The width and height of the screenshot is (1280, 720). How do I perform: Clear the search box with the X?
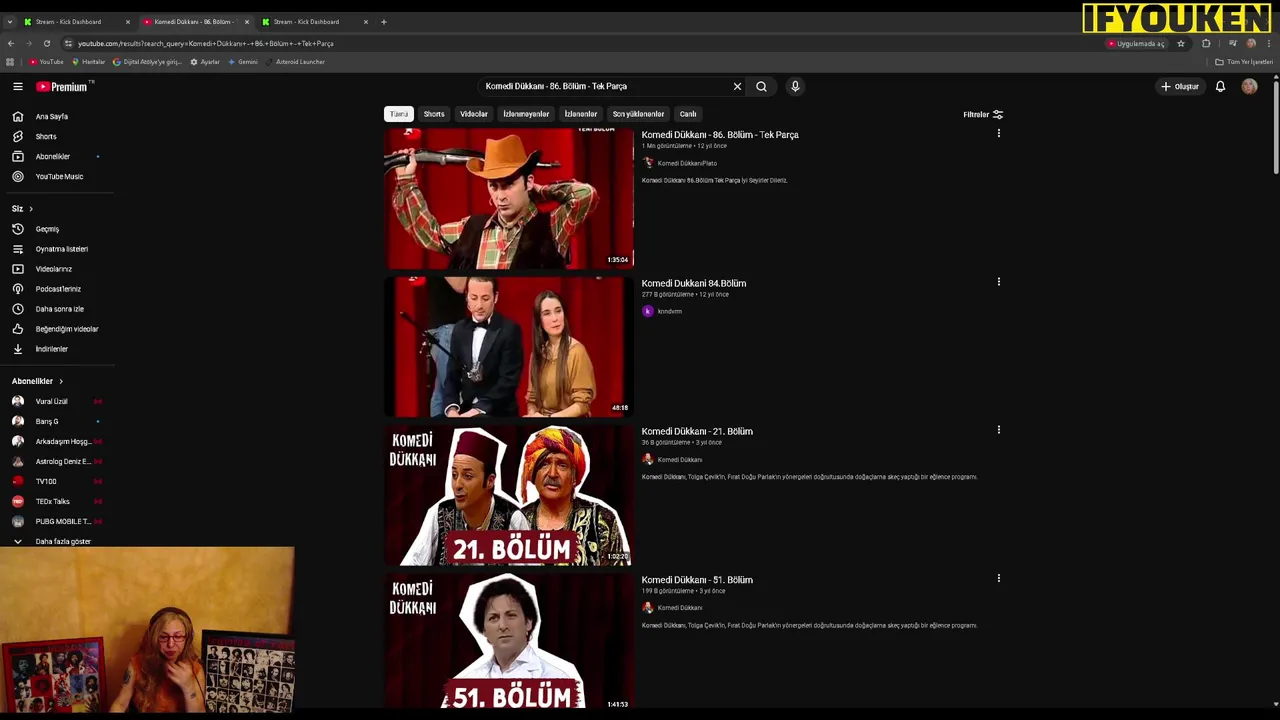click(738, 86)
